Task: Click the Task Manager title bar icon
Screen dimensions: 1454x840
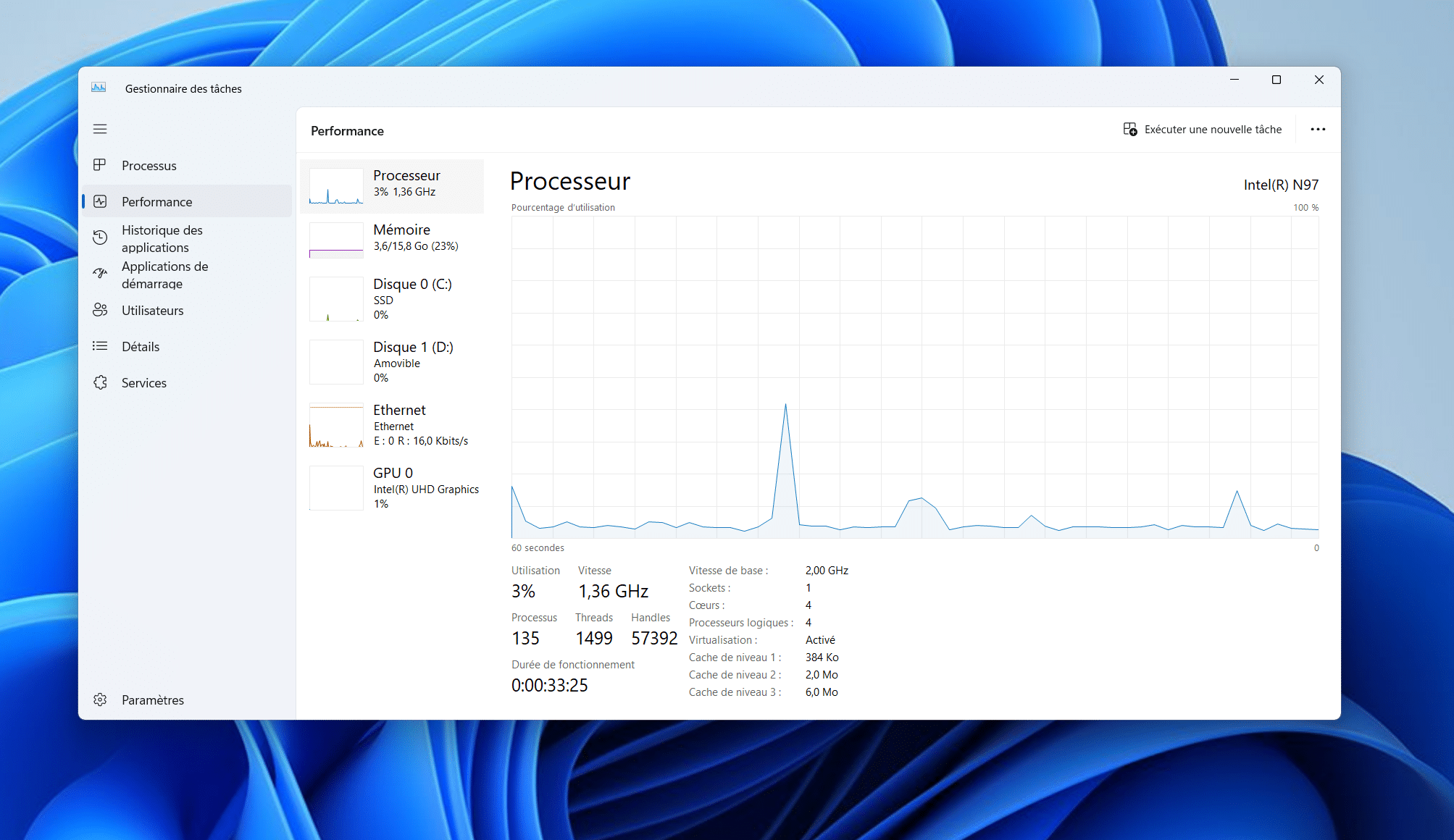Action: 99,88
